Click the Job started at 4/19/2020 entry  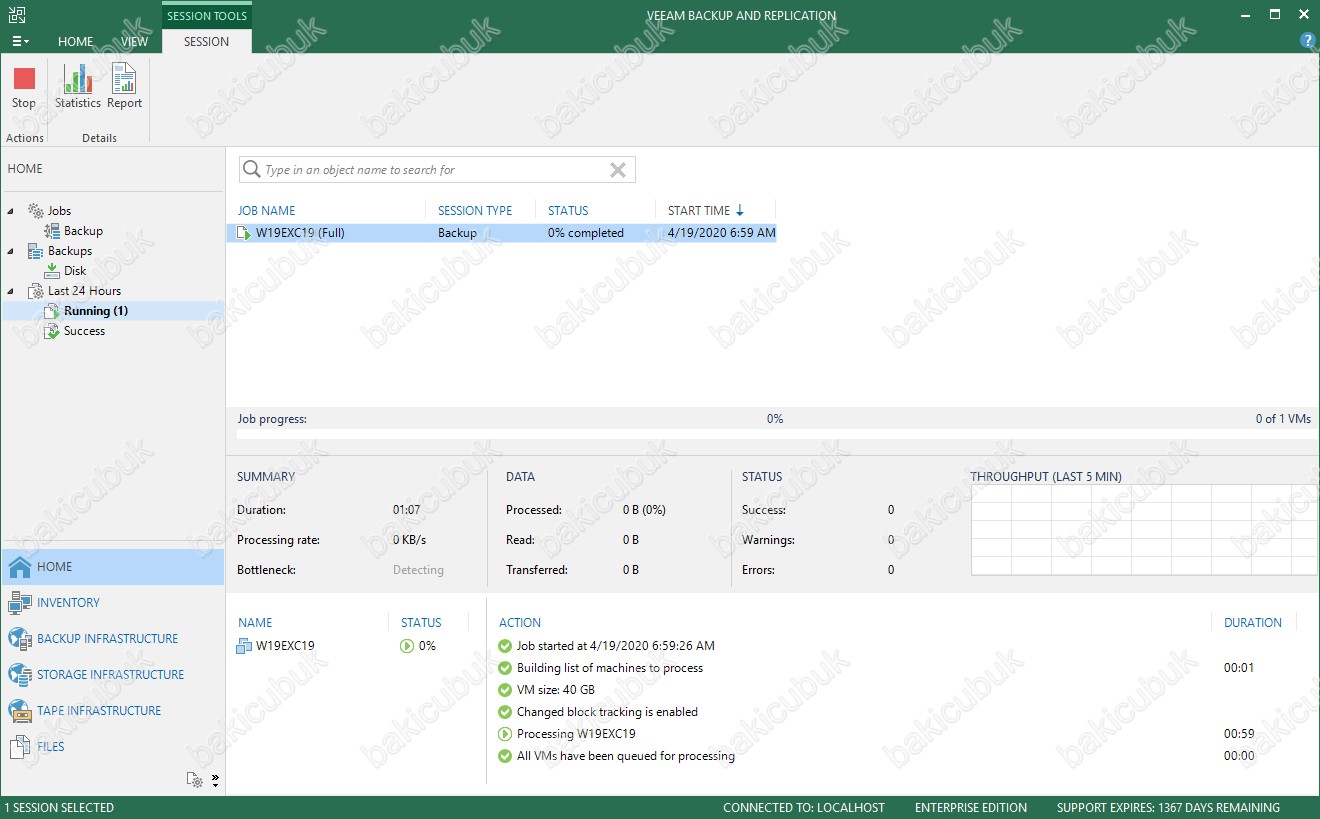[x=616, y=646]
